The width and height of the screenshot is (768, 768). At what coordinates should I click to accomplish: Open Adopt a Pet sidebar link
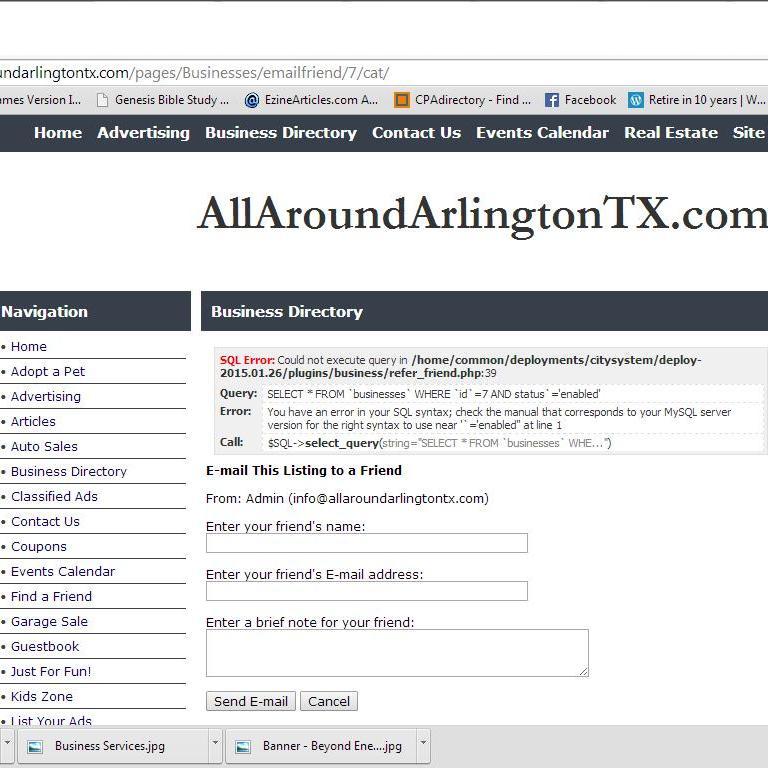click(48, 372)
